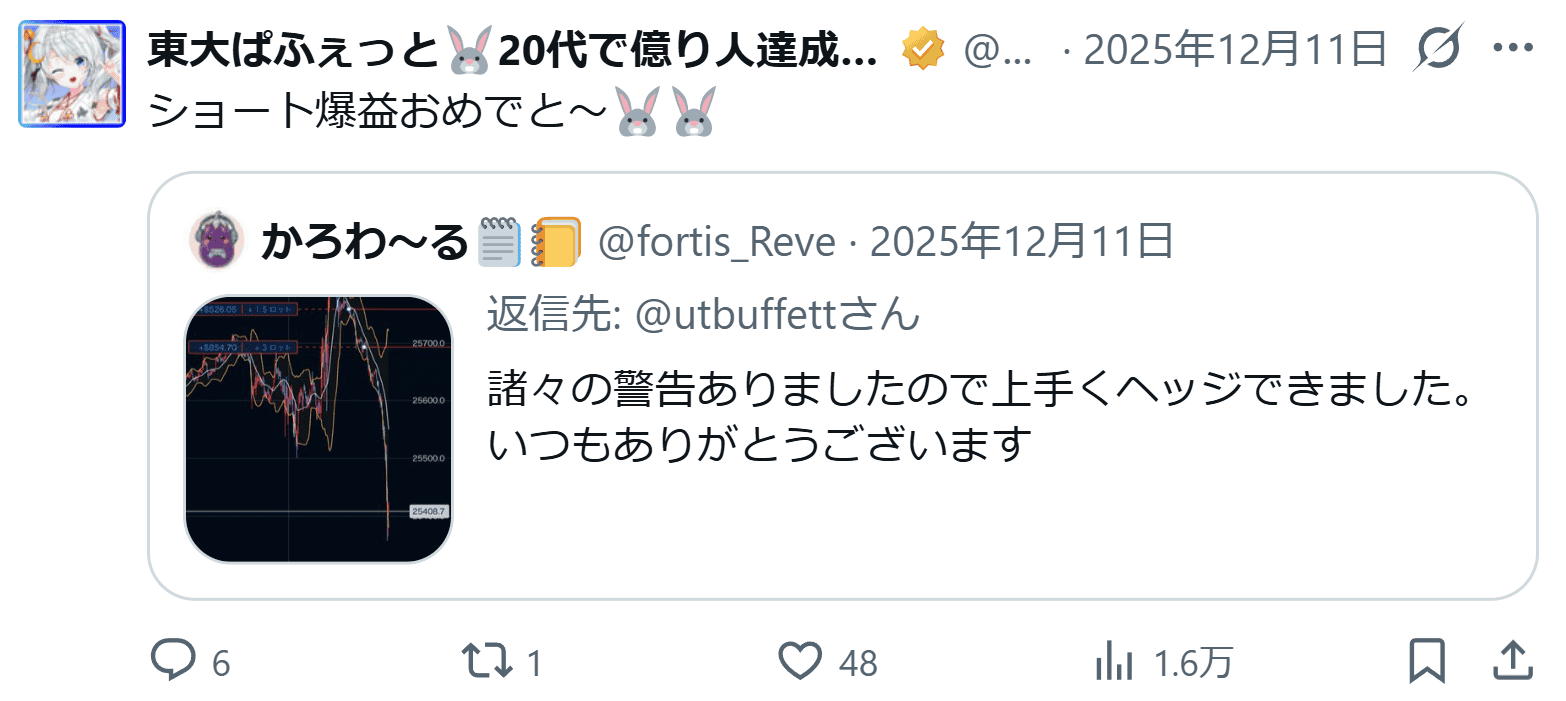Viewport: 1566px width, 701px height.
Task: Click the Grok slashed-circle icon
Action: [x=1439, y=47]
